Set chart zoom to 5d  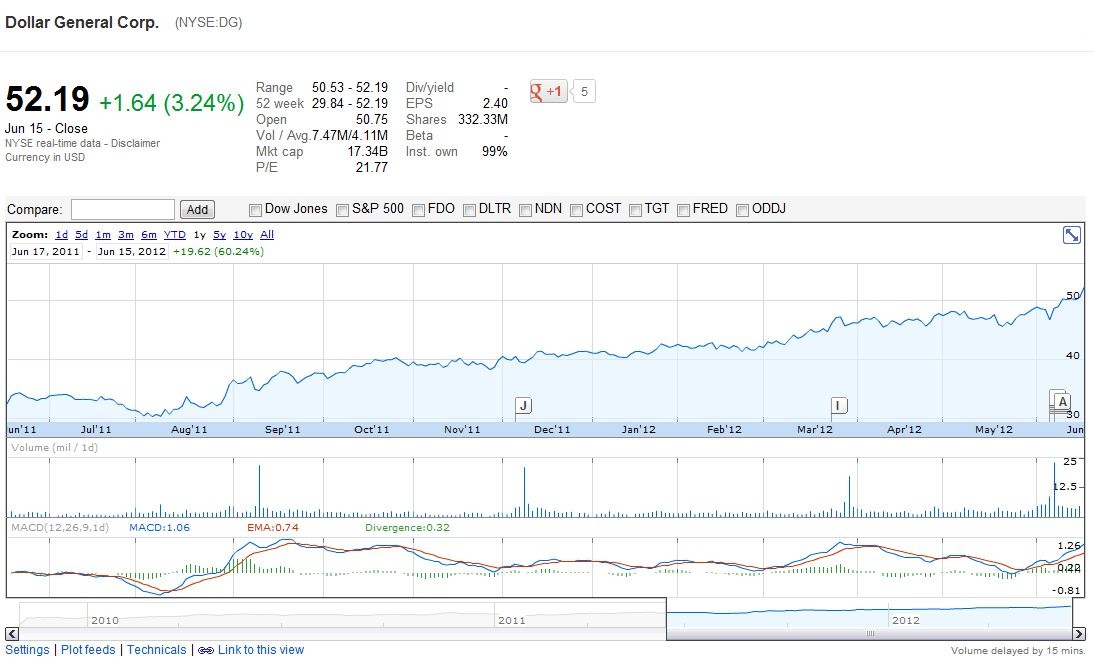(x=82, y=235)
